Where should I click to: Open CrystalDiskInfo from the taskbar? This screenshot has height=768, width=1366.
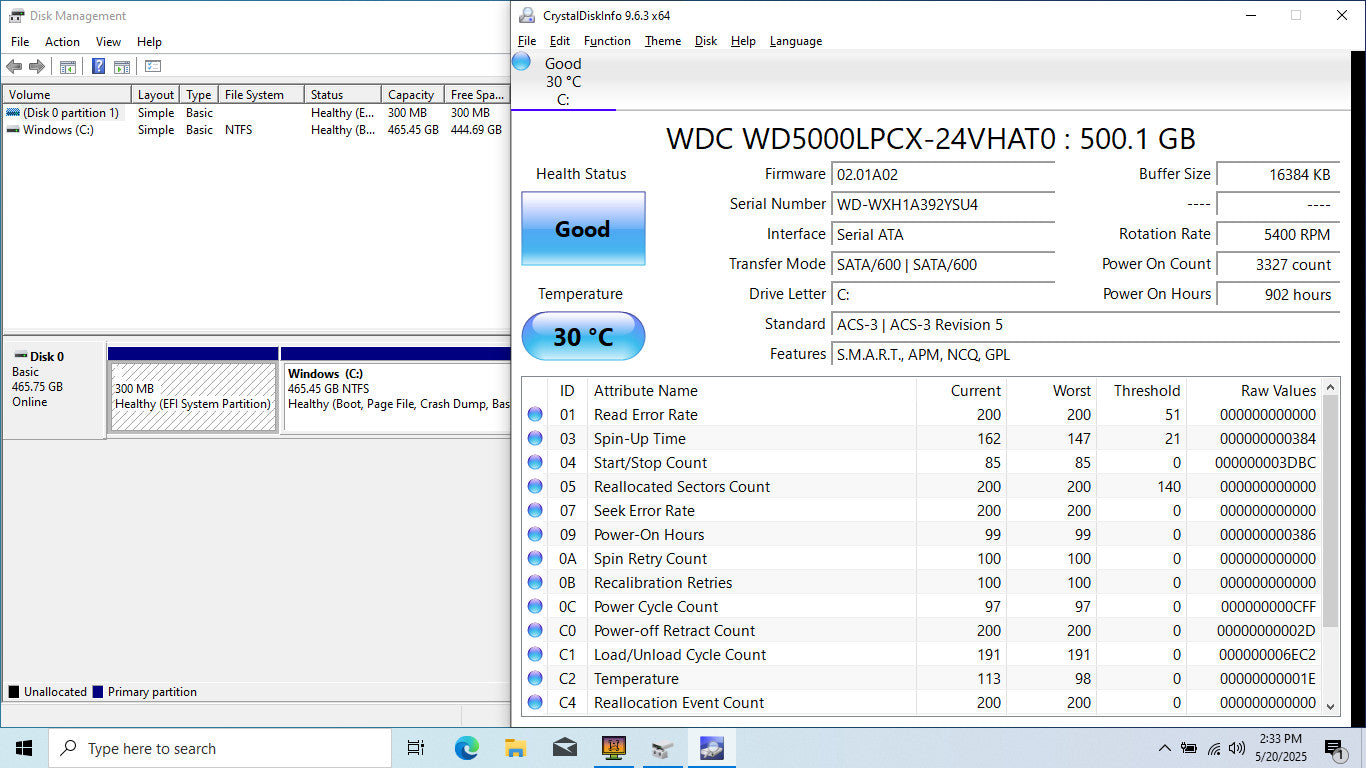(711, 748)
